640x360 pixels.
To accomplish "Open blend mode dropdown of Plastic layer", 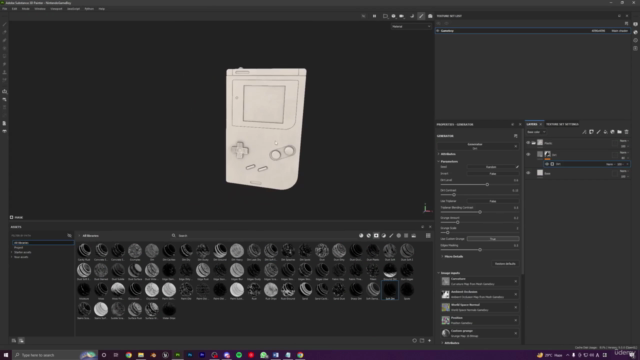I will (624, 141).
